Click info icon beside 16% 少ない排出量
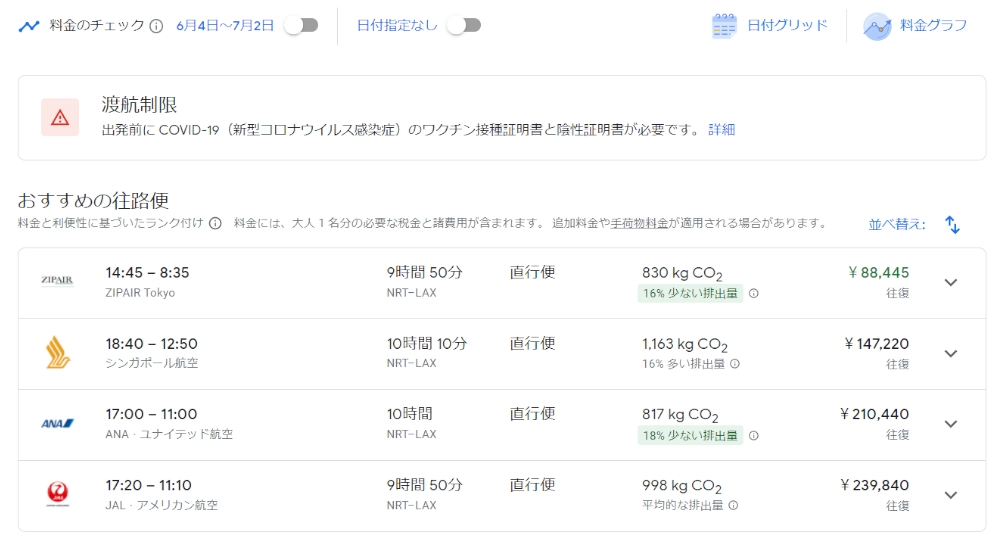The width and height of the screenshot is (1000, 543). (754, 294)
